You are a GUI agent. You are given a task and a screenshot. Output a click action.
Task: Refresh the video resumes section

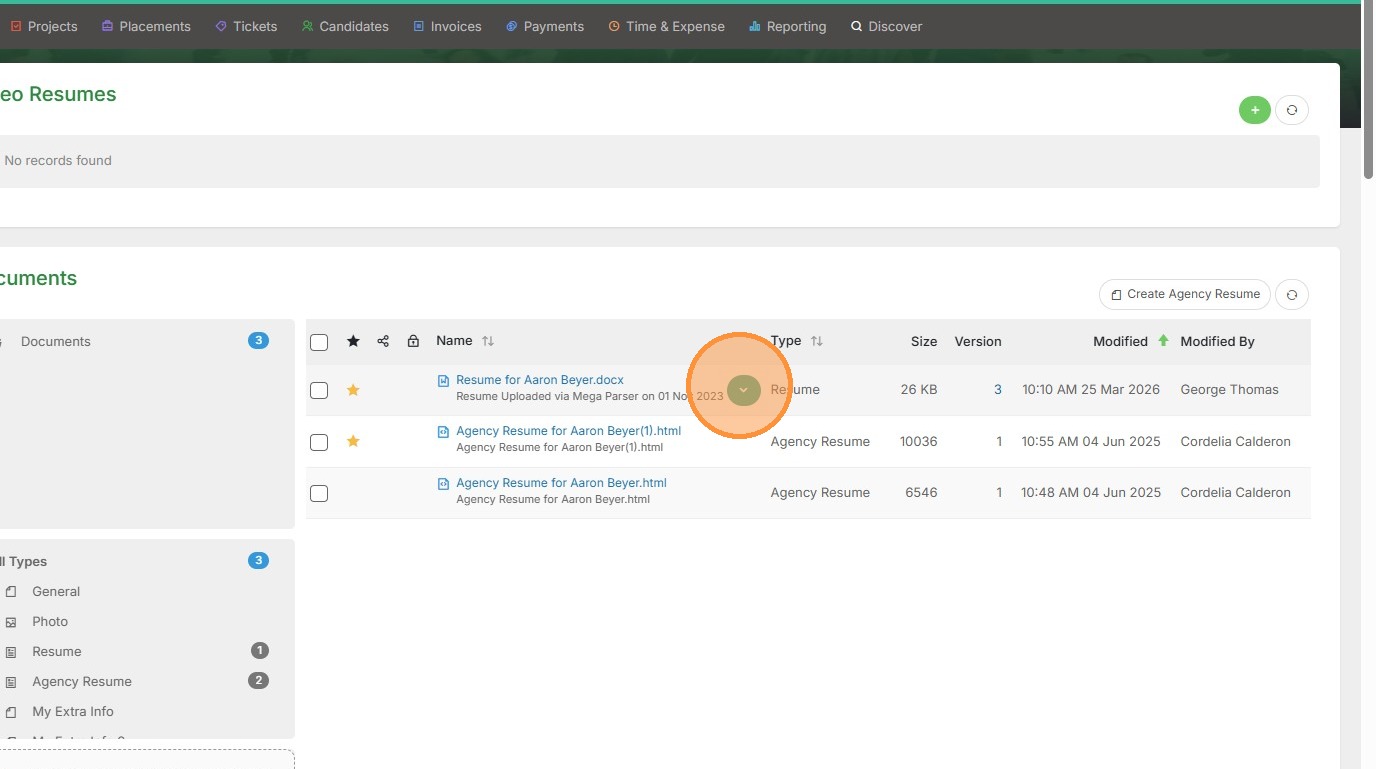(x=1291, y=110)
